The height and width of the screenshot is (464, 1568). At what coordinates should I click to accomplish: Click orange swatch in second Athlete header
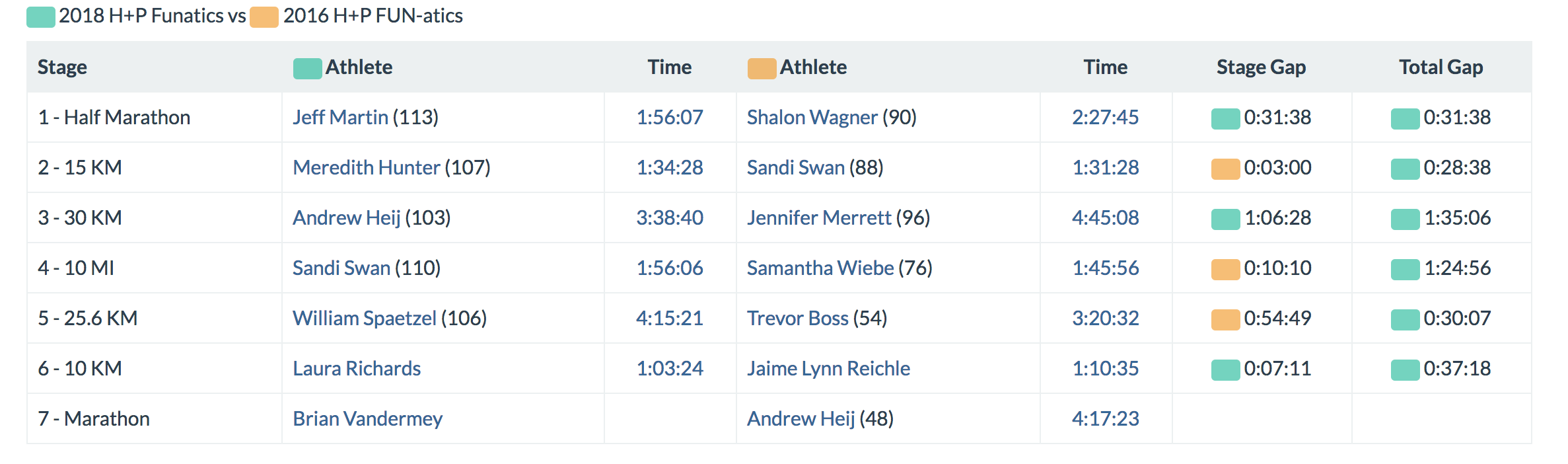click(762, 68)
